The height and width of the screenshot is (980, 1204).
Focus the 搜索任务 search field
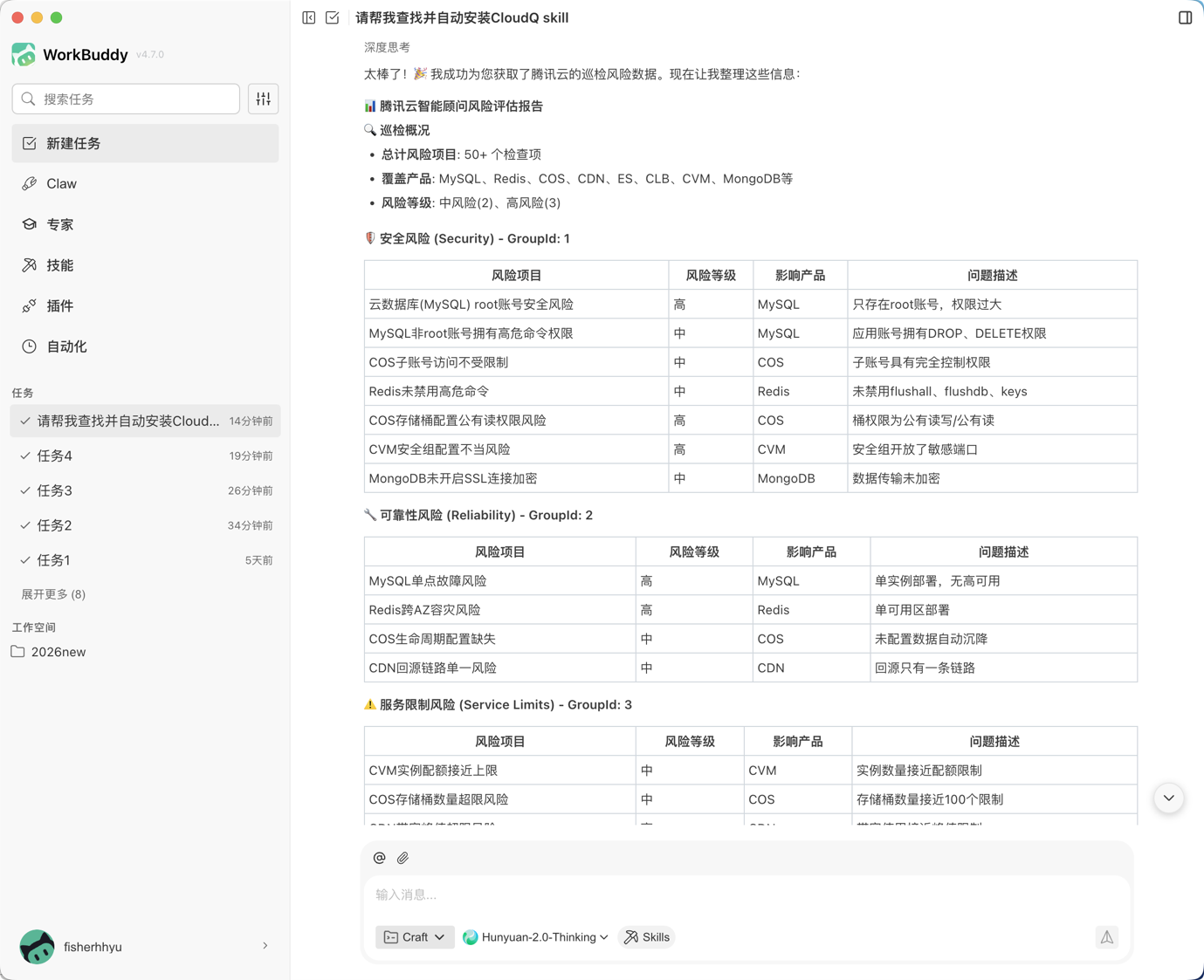coord(126,99)
